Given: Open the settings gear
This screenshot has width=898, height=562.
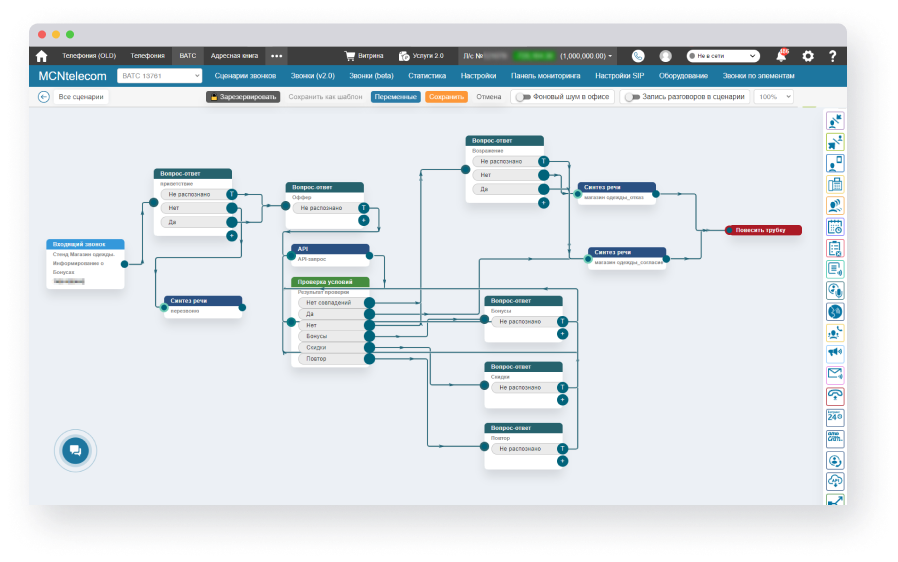Looking at the screenshot, I should [x=808, y=56].
